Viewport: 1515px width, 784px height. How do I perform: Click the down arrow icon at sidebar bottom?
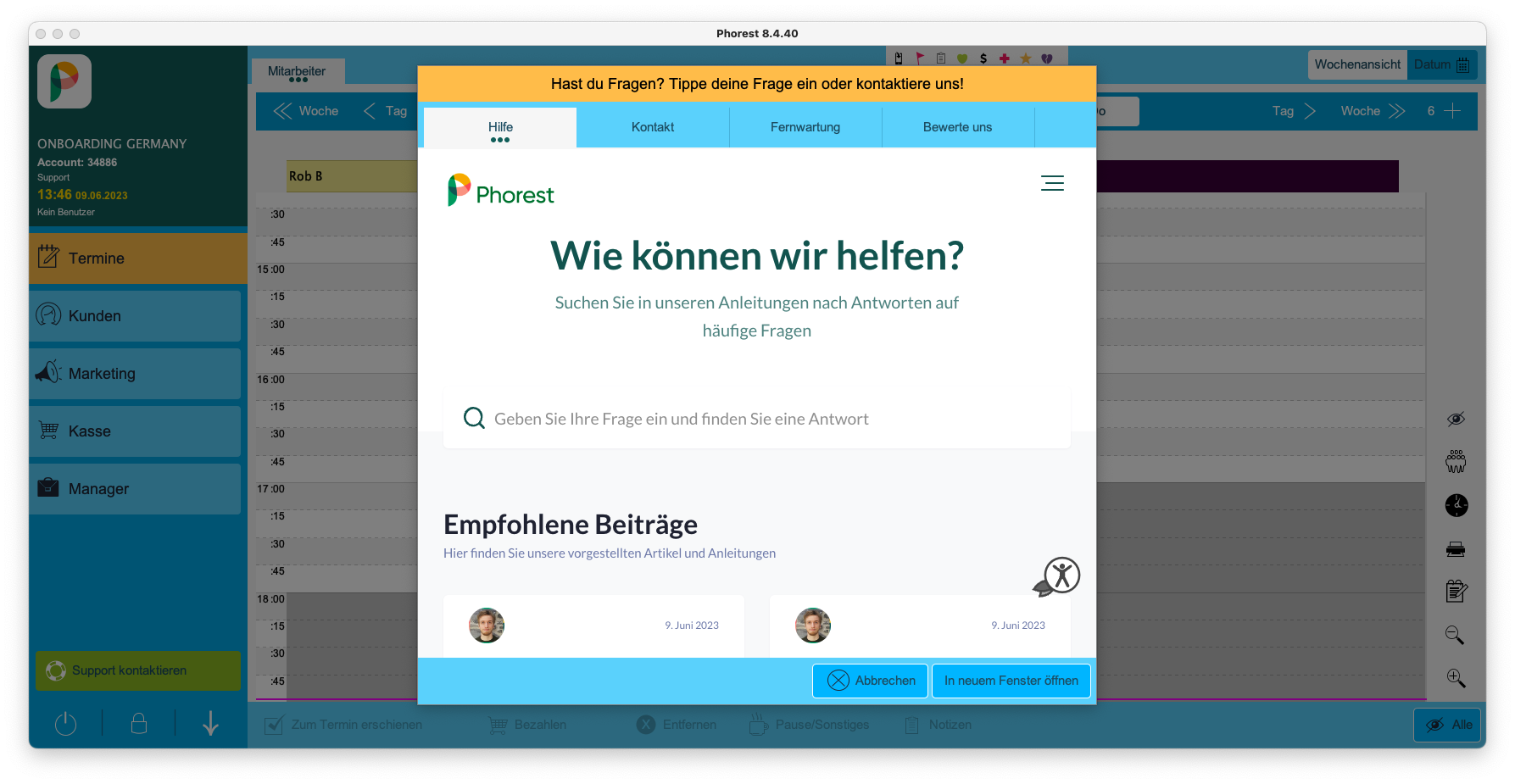point(211,723)
